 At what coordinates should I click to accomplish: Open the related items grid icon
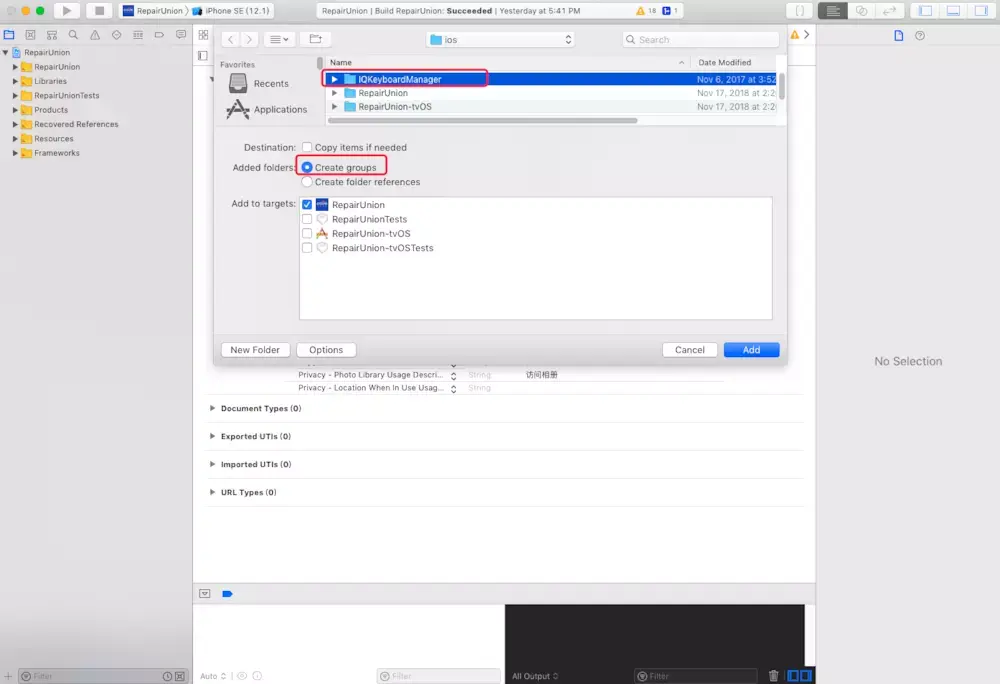(203, 35)
